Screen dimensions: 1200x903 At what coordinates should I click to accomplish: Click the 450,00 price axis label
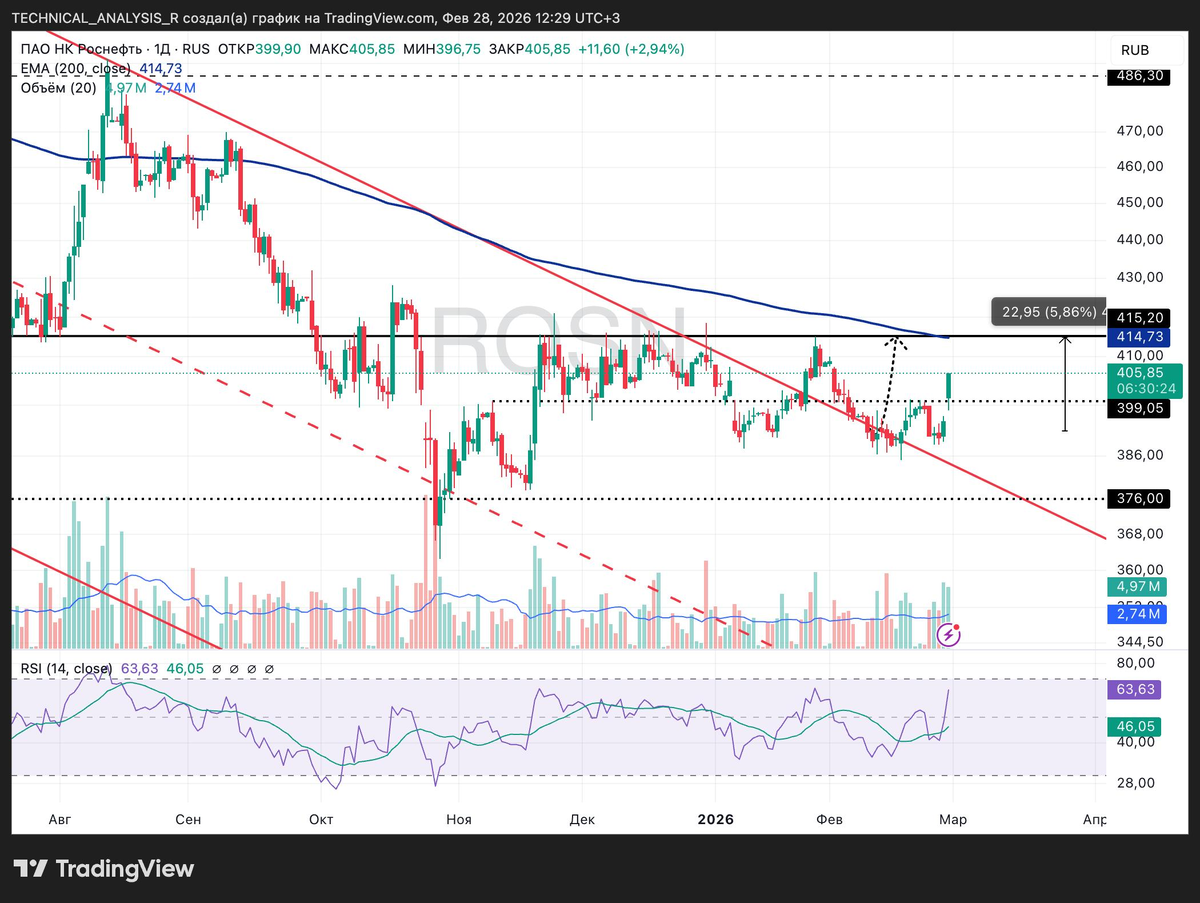(1139, 202)
